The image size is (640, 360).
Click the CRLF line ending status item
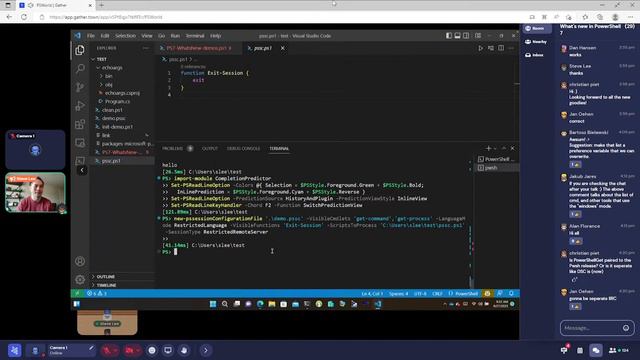pos(437,293)
